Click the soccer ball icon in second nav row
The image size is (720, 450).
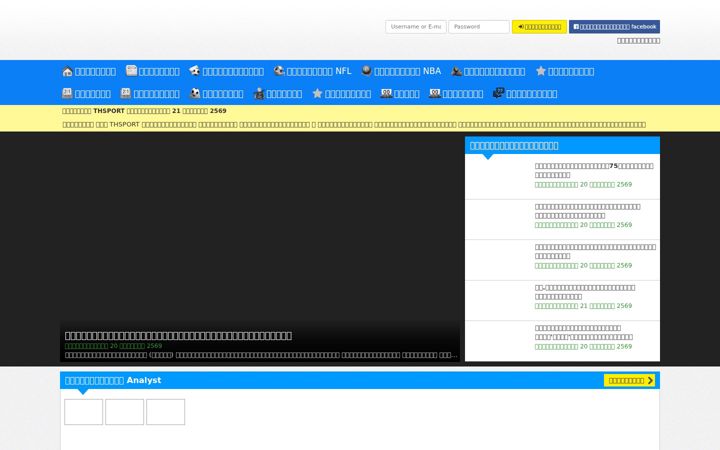(x=195, y=93)
